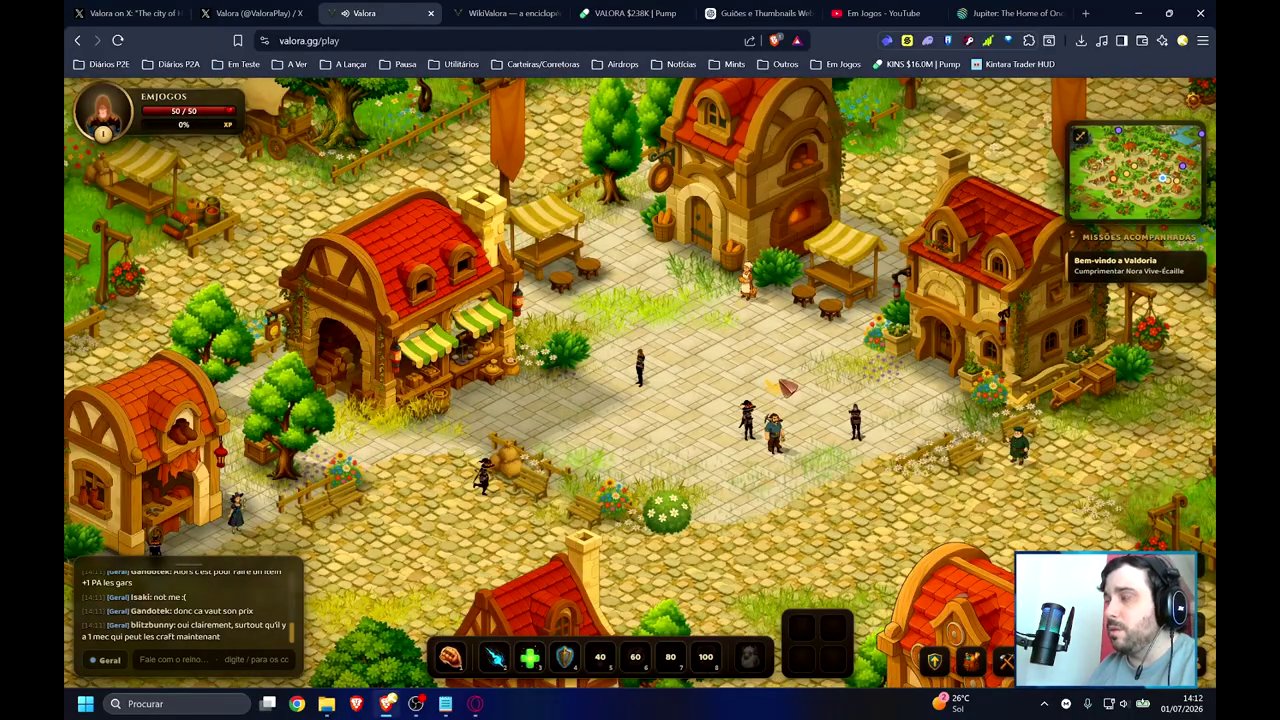Reload the valora.gg page
Image resolution: width=1280 pixels, height=720 pixels.
[x=118, y=40]
